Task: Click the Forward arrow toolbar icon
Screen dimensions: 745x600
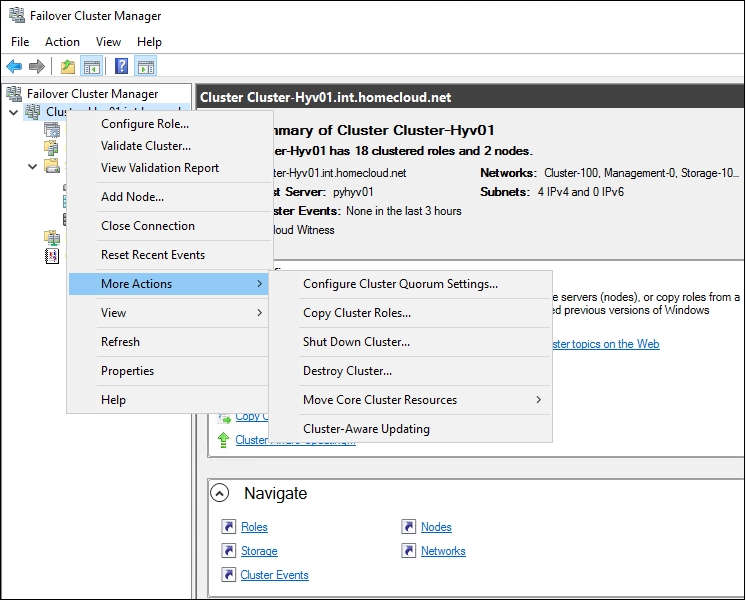Action: pyautogui.click(x=37, y=67)
